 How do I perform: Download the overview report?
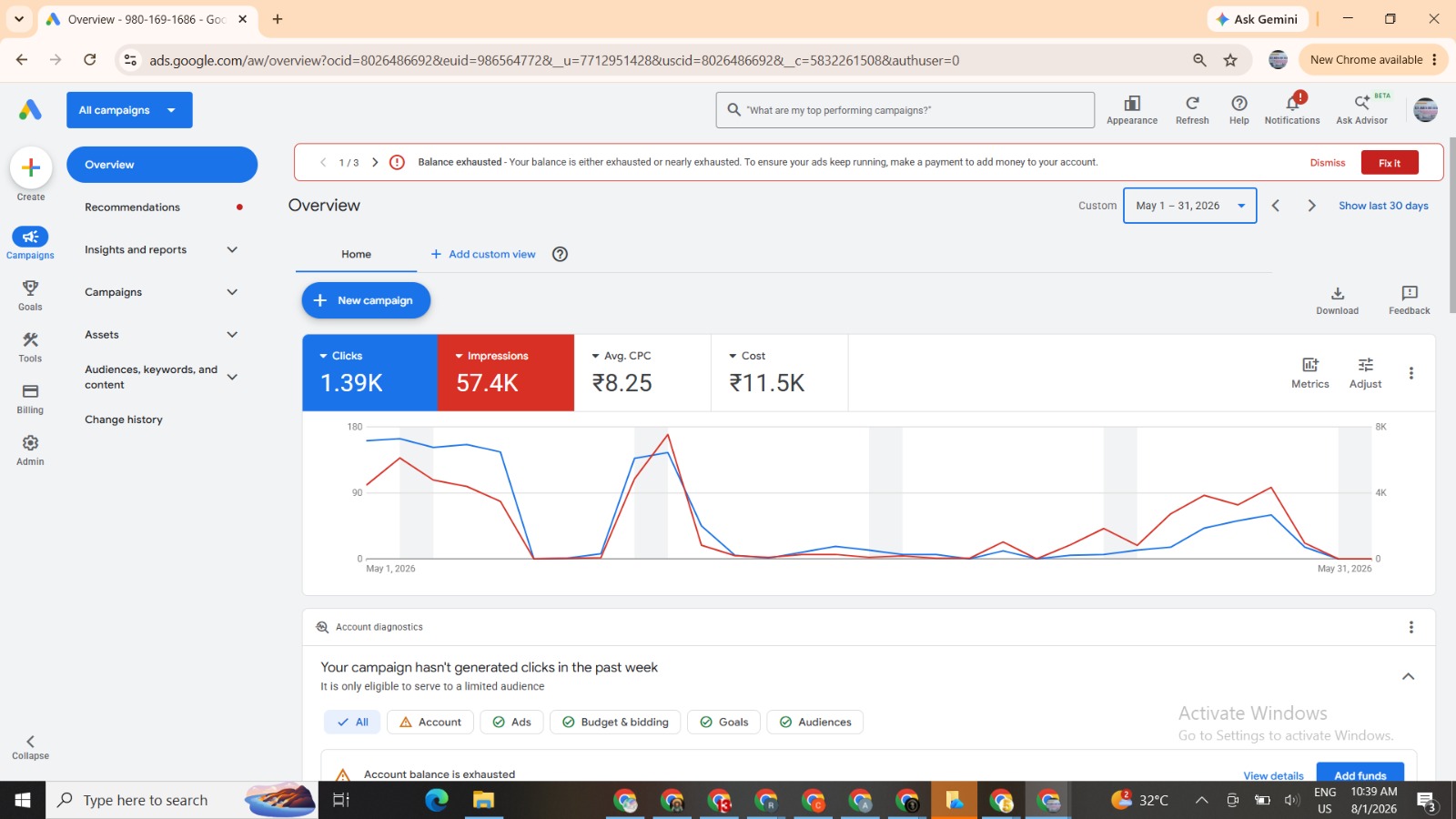tap(1337, 300)
